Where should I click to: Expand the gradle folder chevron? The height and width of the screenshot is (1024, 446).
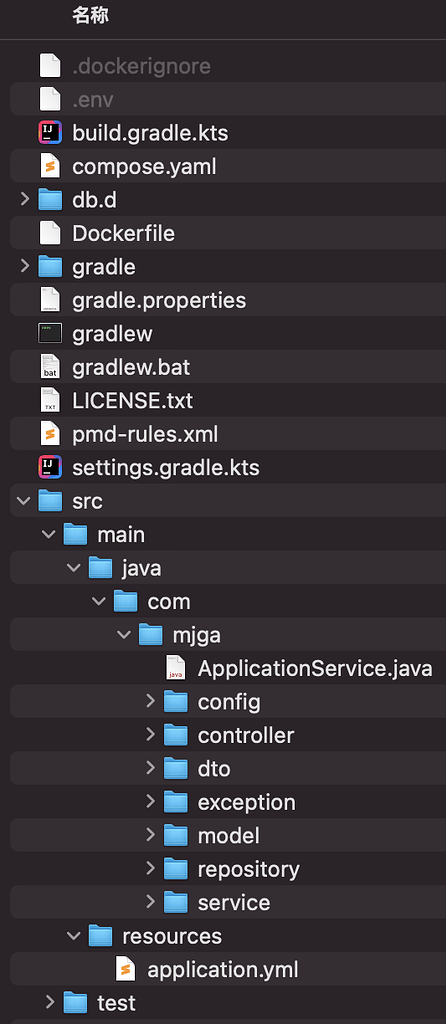coord(25,266)
